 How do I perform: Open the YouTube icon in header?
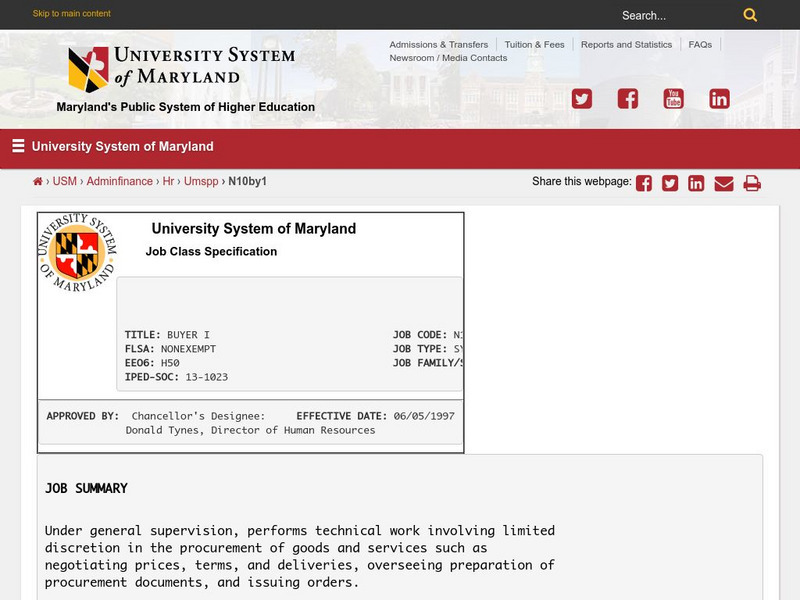pos(673,98)
